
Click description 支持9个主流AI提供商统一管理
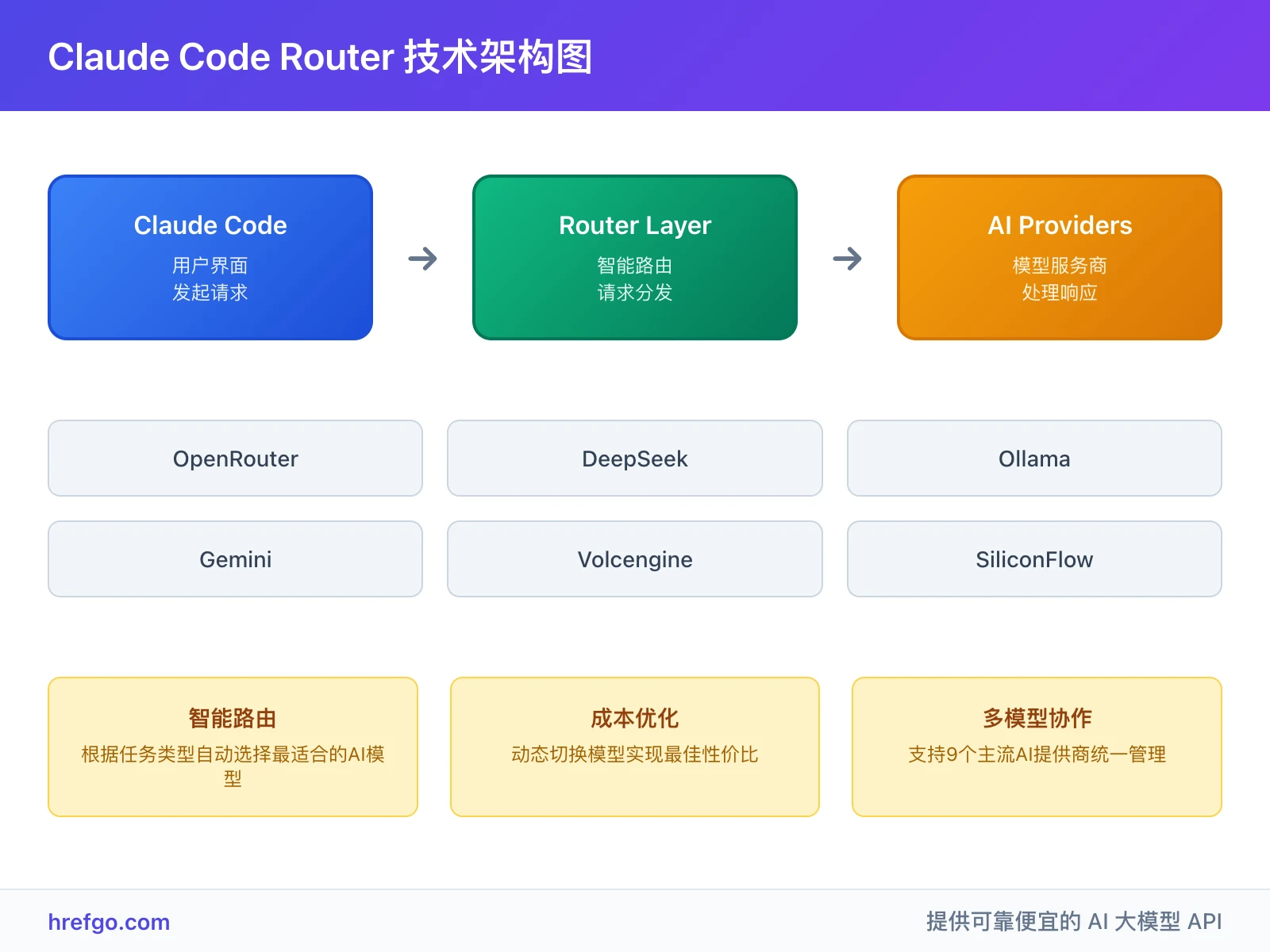(x=1037, y=754)
